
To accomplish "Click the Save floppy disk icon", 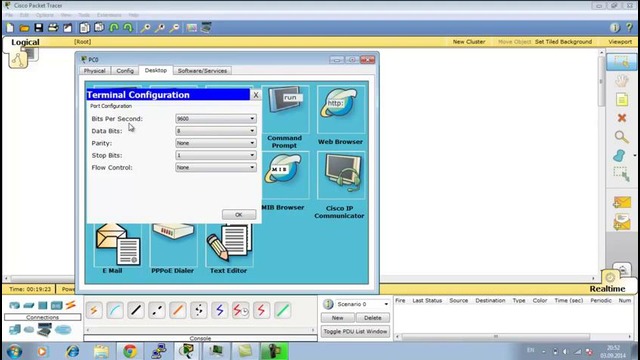I will tap(39, 28).
